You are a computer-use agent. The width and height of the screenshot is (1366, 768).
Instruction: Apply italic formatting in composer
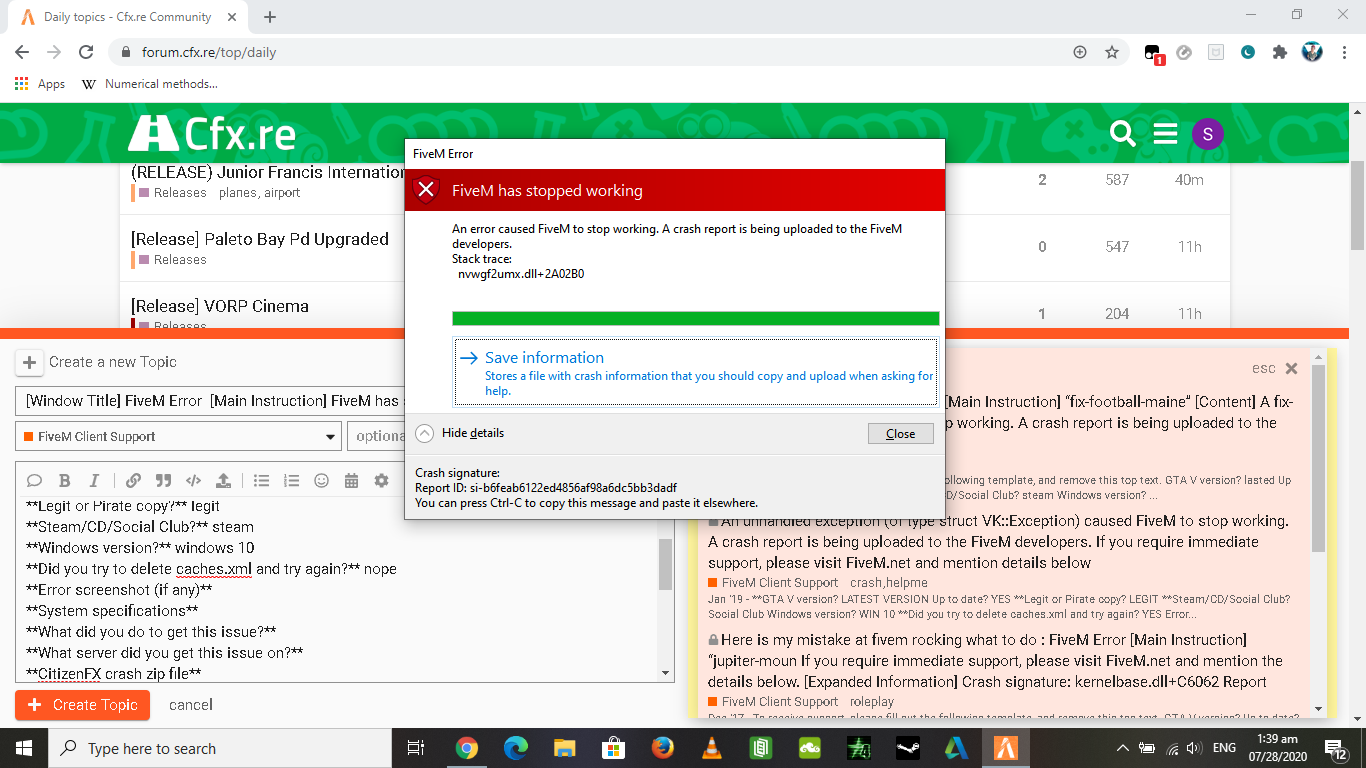pos(93,481)
